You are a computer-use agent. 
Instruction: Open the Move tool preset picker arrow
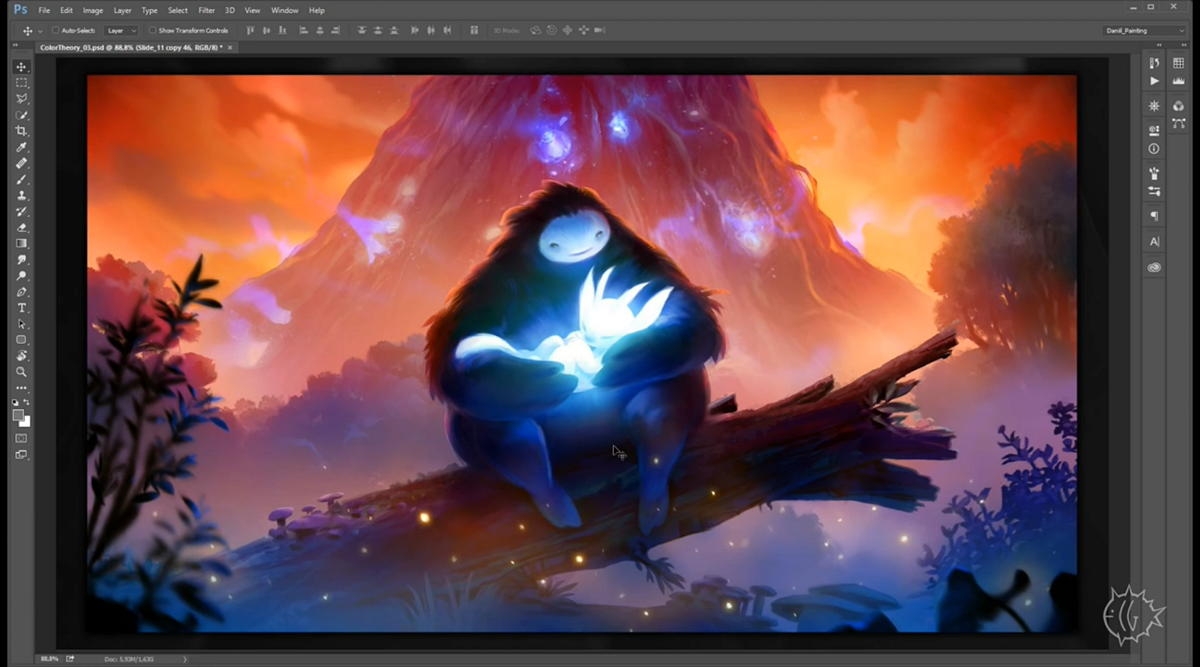coord(41,31)
